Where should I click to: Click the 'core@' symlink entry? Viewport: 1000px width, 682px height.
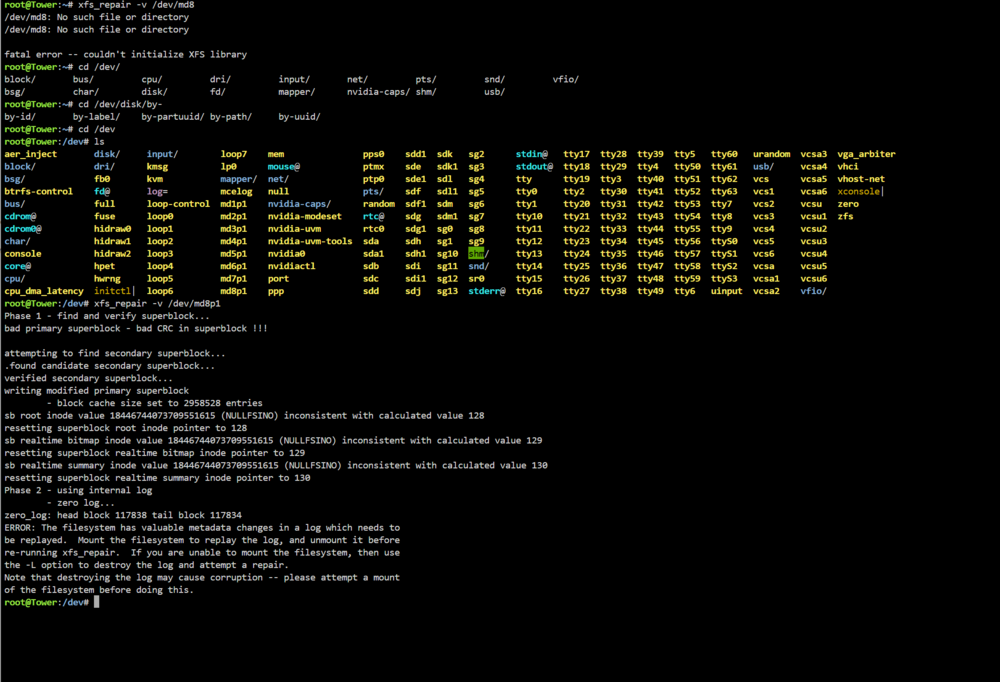[17, 266]
